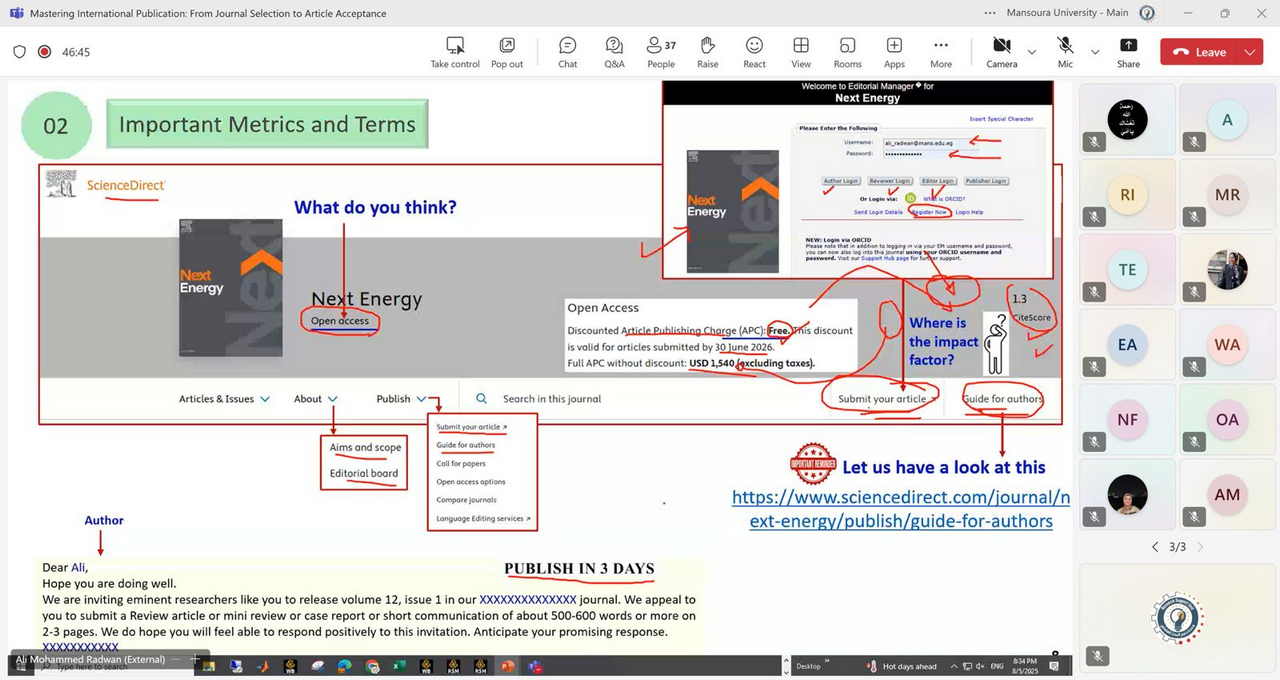Screen dimensions: 1280x680
Task: Select participant tile with initials NF
Action: point(1127,420)
